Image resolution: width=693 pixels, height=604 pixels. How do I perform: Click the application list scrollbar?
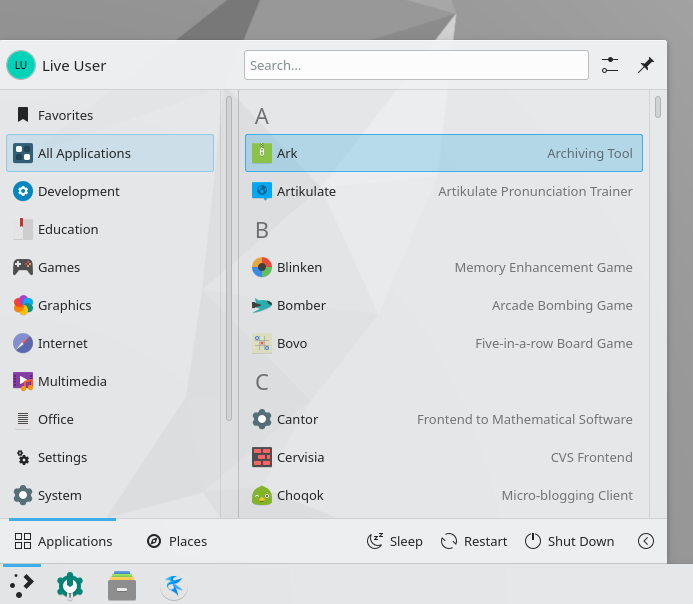658,107
